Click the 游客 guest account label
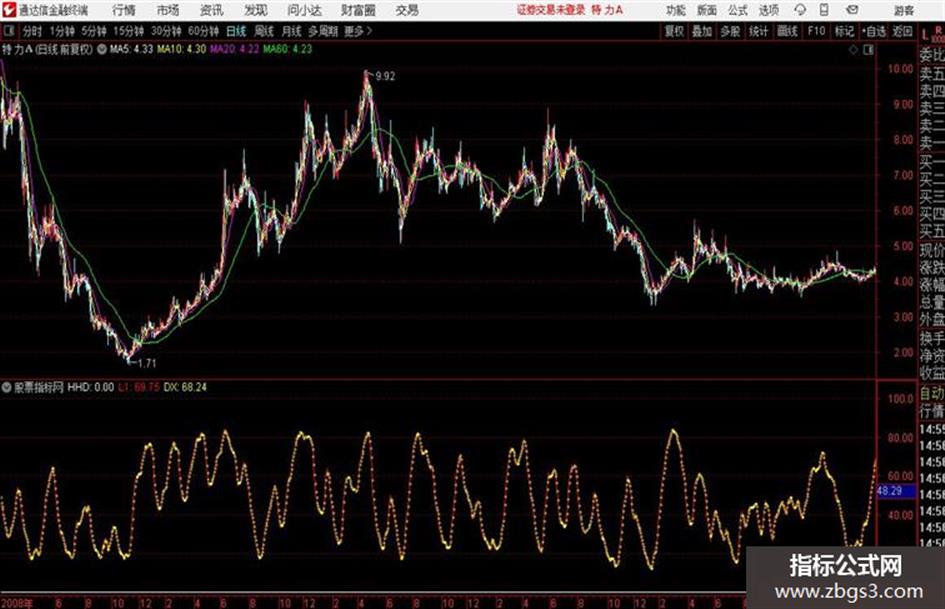The image size is (945, 609). 903,10
